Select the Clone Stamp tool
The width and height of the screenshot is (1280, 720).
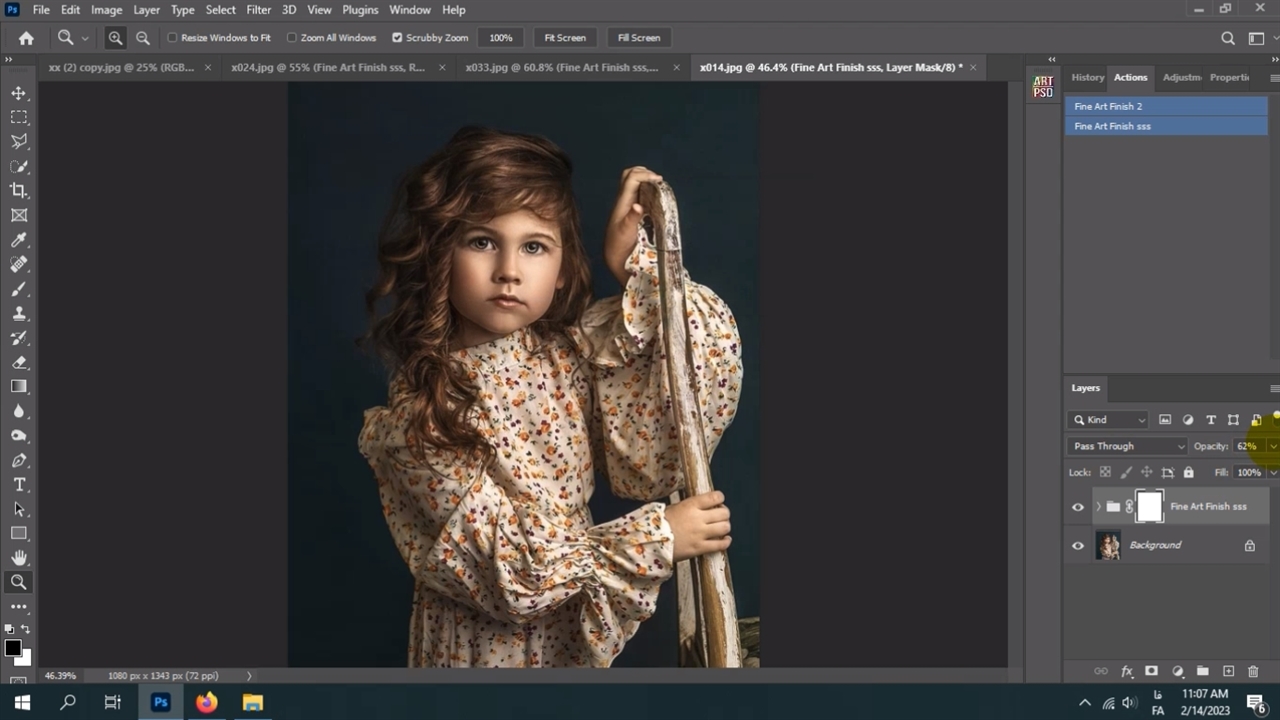[x=19, y=313]
